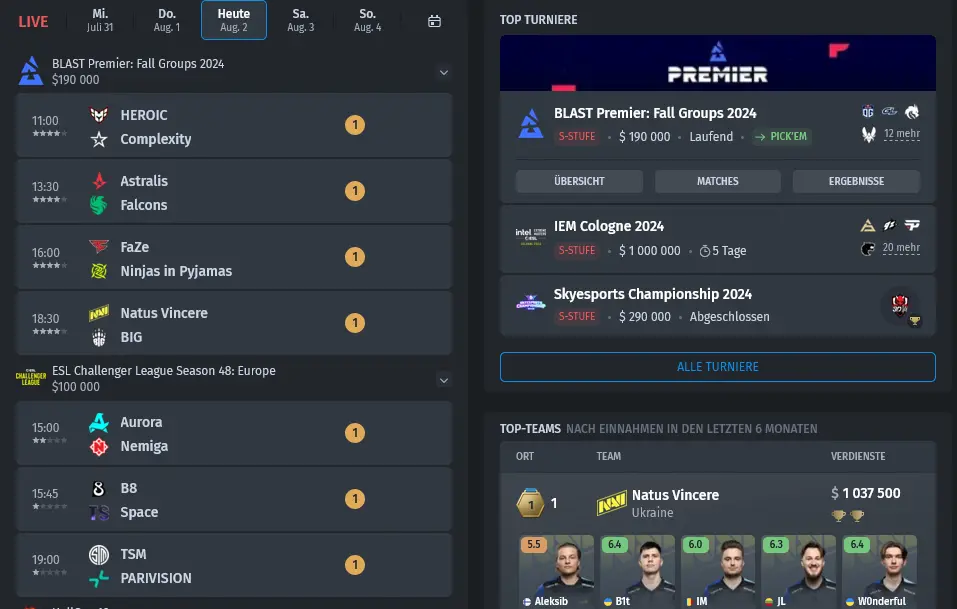957x609 pixels.
Task: Expand the 12 mehr teams list
Action: click(901, 134)
